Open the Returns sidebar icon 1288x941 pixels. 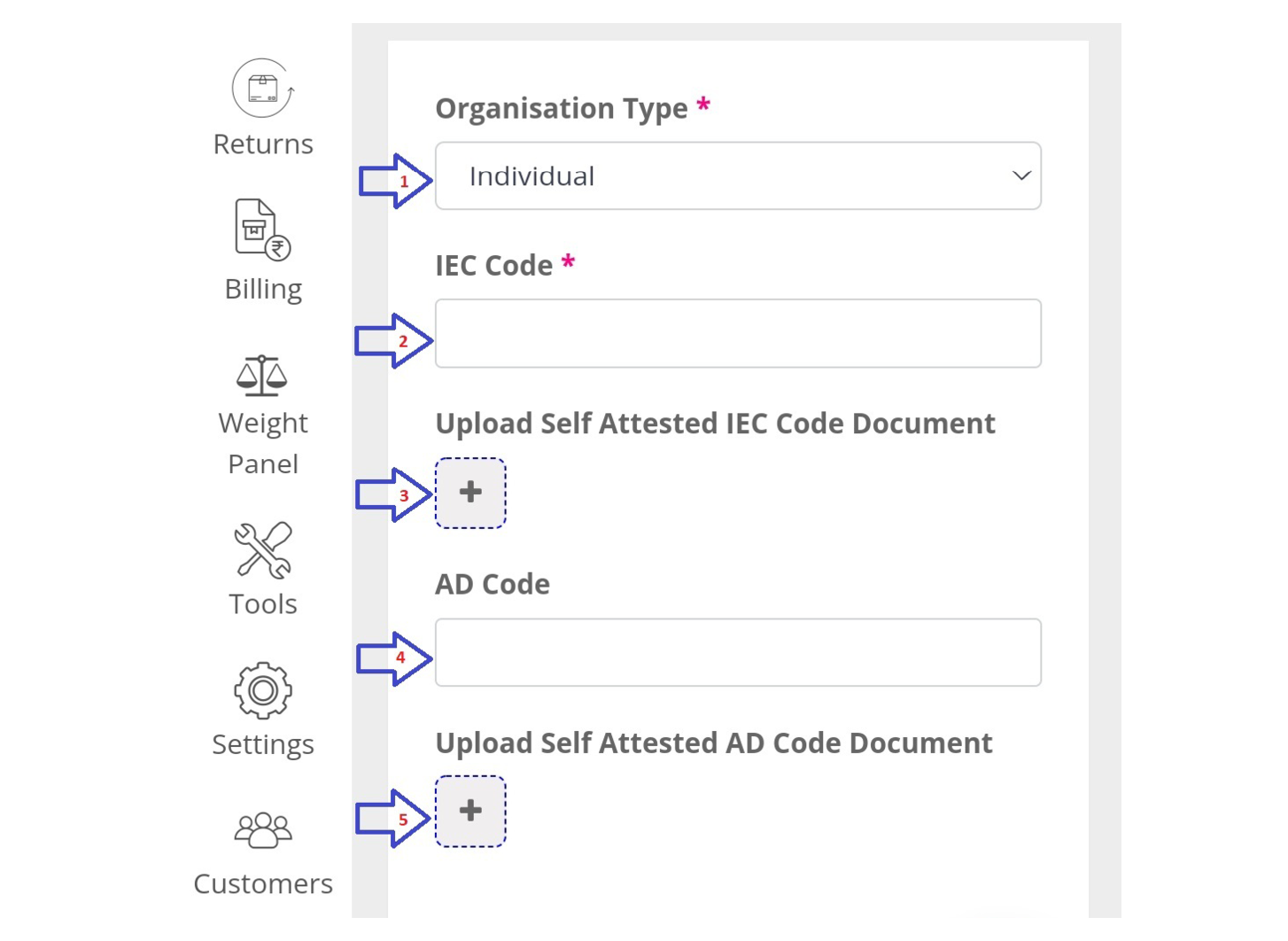point(263,89)
